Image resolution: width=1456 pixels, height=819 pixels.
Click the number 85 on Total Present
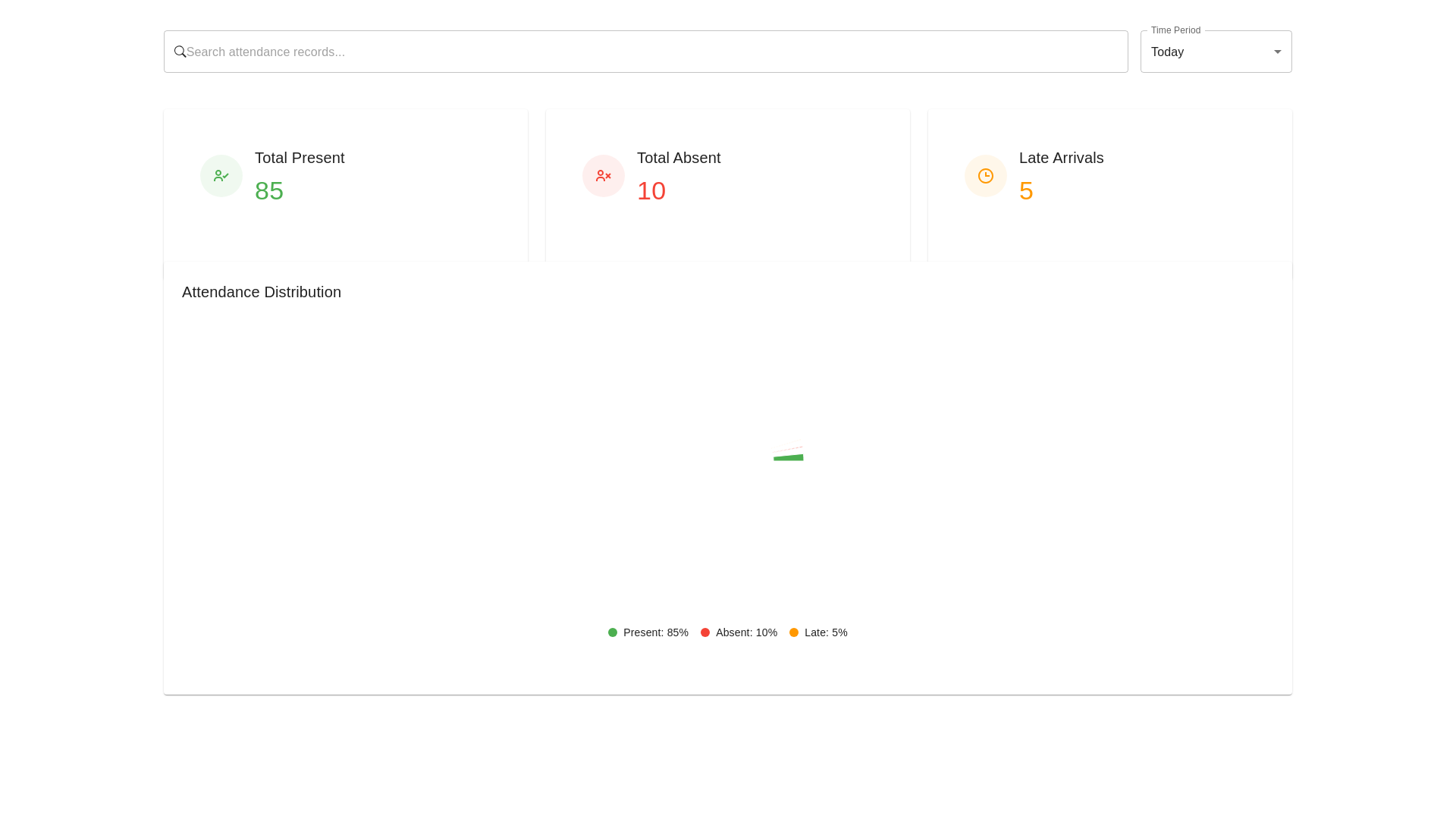(x=269, y=190)
